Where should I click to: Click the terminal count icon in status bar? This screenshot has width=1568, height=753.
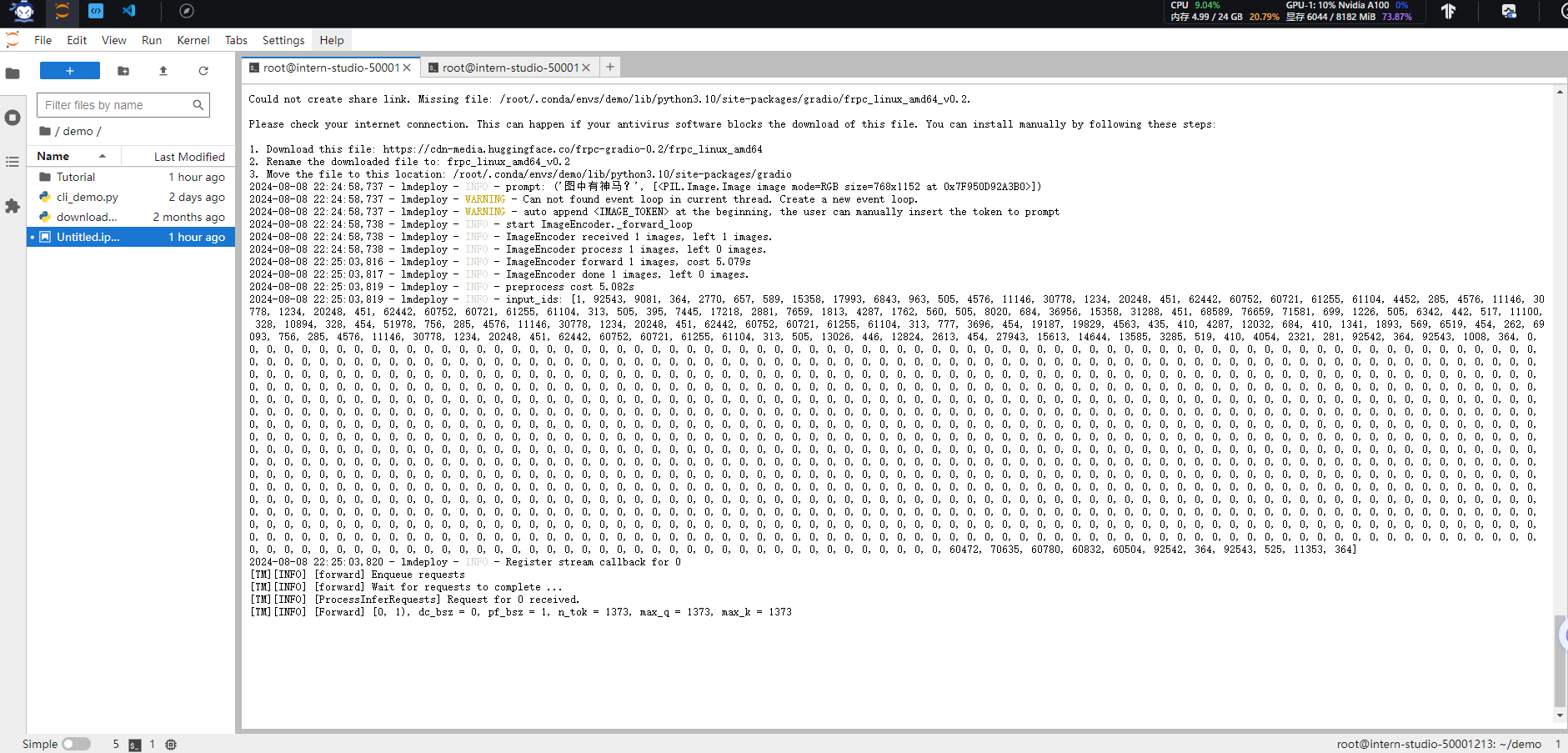135,745
